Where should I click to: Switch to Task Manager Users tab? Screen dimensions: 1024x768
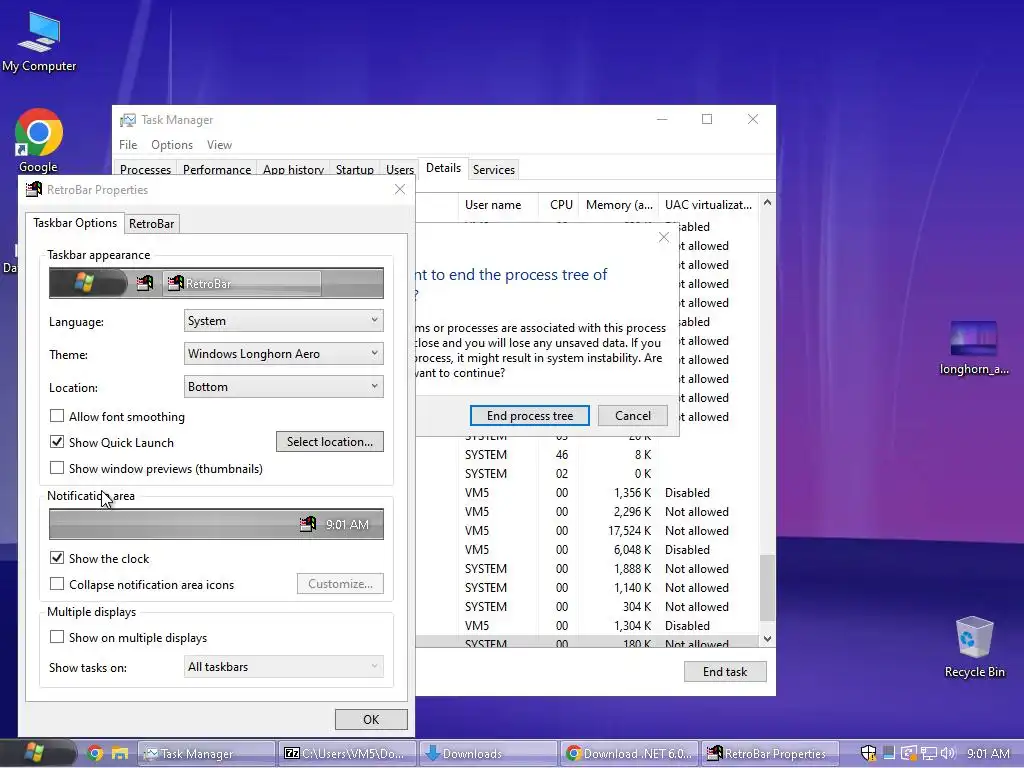[x=400, y=170]
